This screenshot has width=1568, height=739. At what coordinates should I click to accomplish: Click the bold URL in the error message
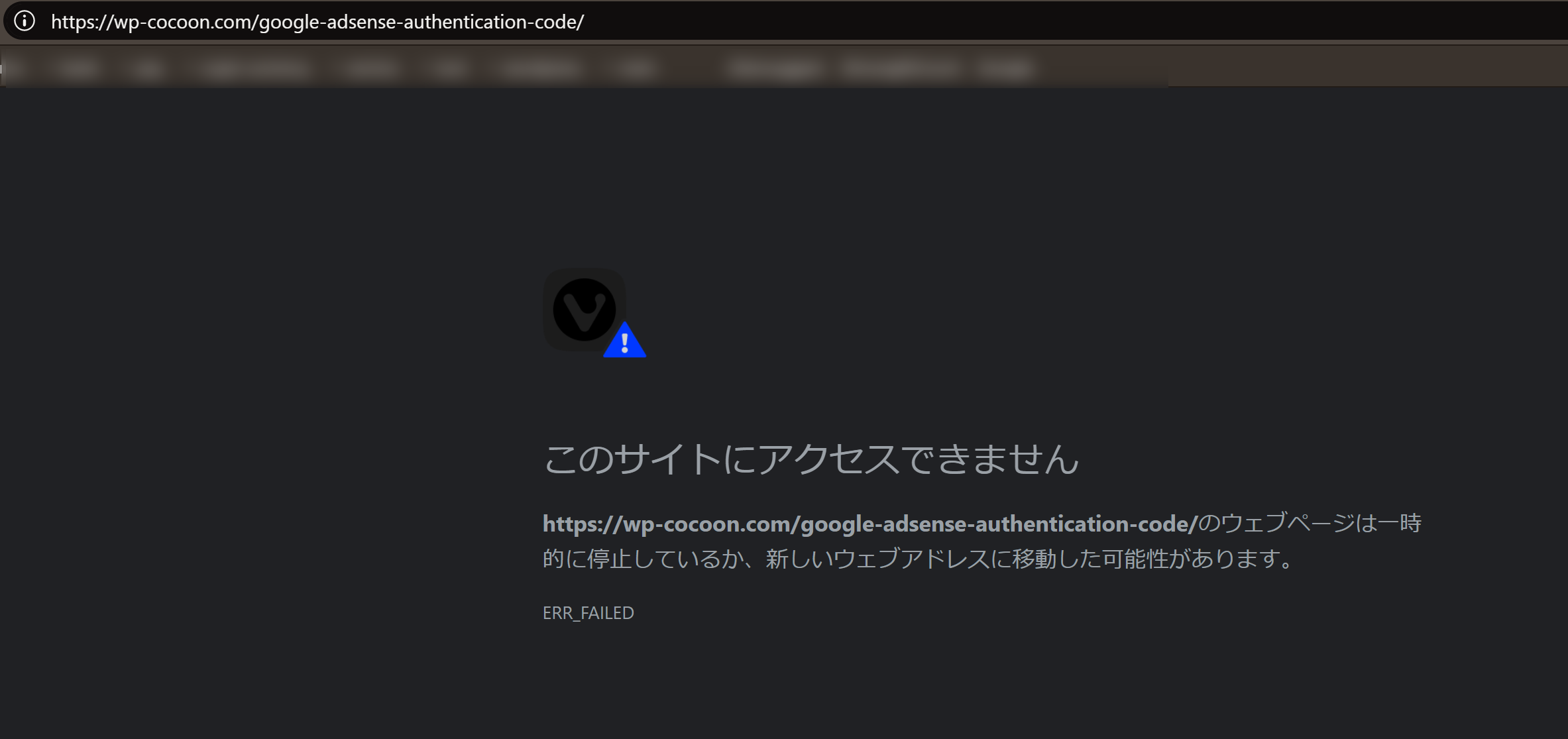pos(870,524)
